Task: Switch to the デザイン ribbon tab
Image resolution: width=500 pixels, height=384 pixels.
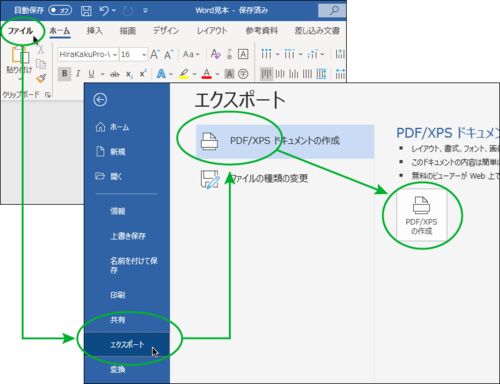Action: point(166,31)
